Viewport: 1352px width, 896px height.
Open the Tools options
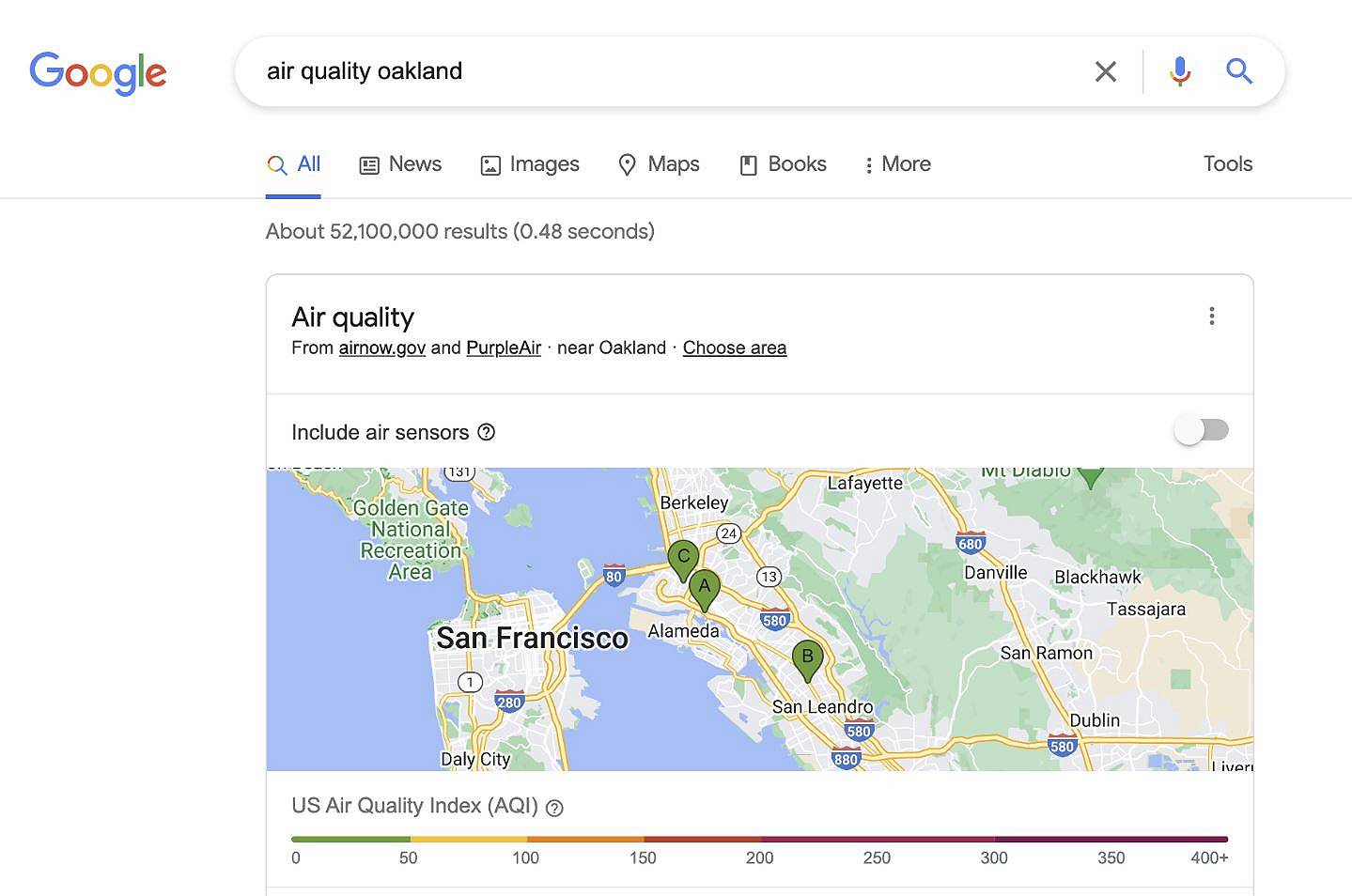(x=1227, y=163)
